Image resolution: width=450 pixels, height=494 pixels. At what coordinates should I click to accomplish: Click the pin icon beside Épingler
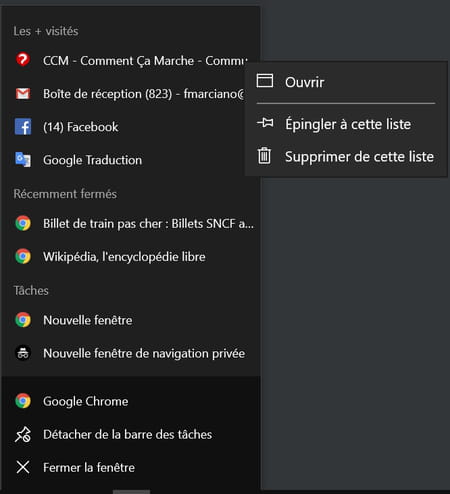coord(265,123)
